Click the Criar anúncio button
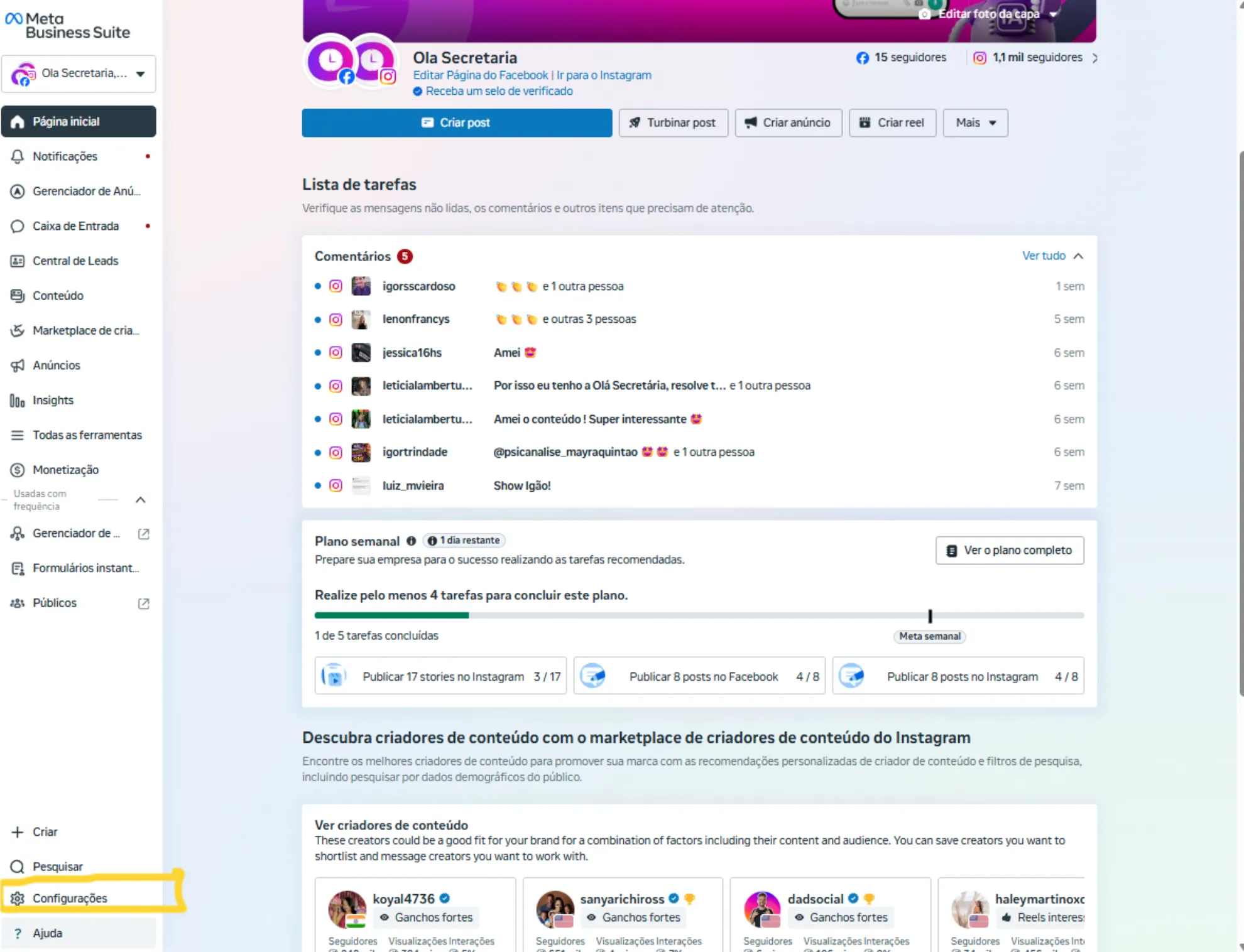Image resolution: width=1244 pixels, height=952 pixels. coord(788,123)
